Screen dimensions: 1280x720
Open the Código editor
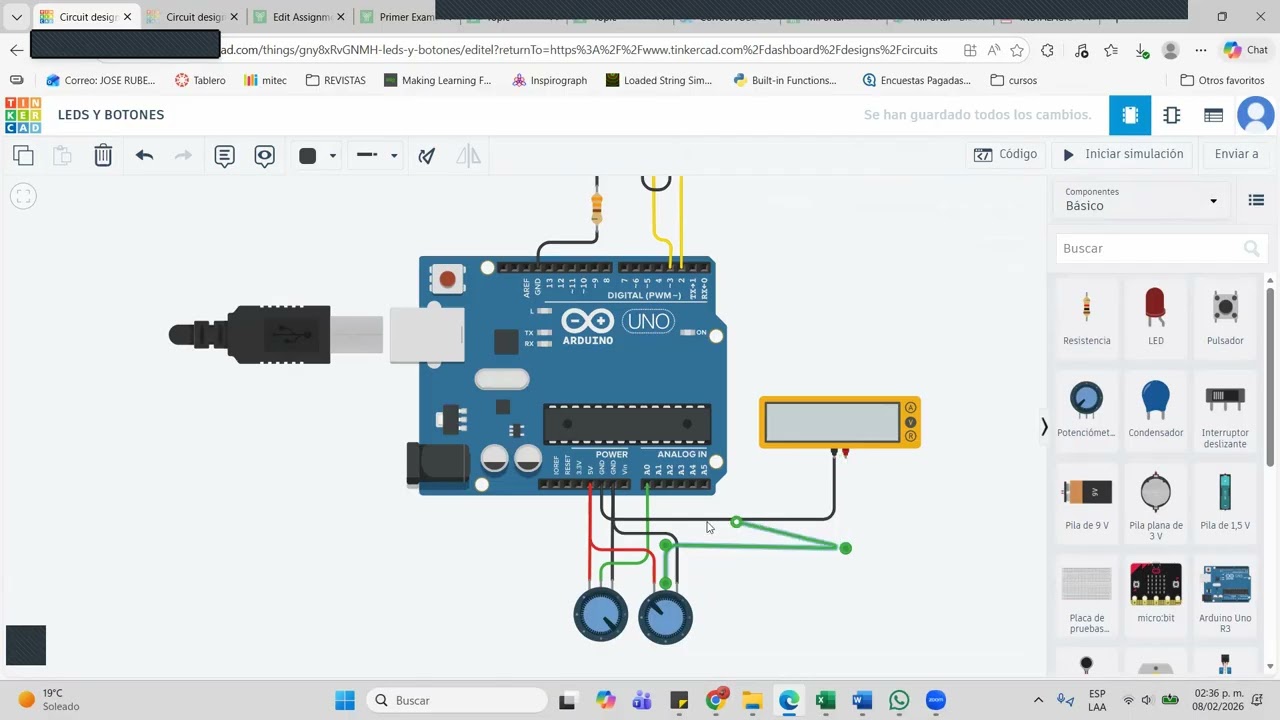pyautogui.click(x=1005, y=154)
